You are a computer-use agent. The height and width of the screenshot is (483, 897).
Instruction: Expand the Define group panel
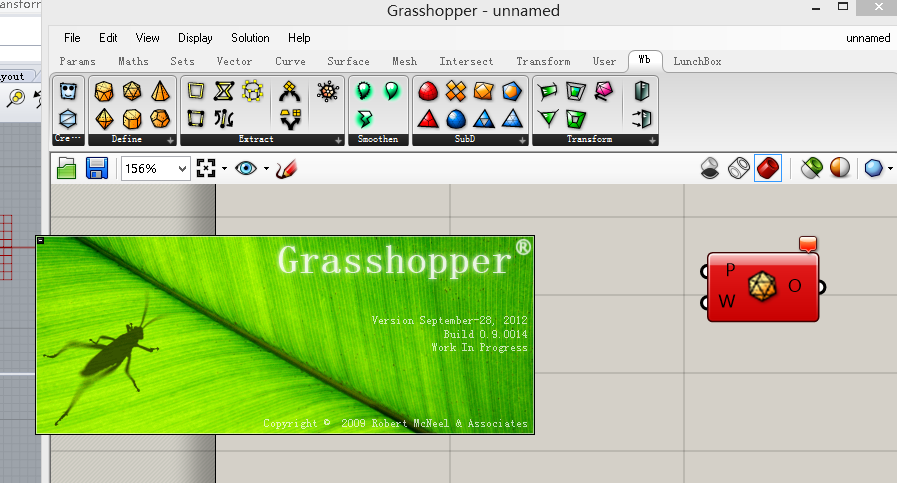point(170,140)
